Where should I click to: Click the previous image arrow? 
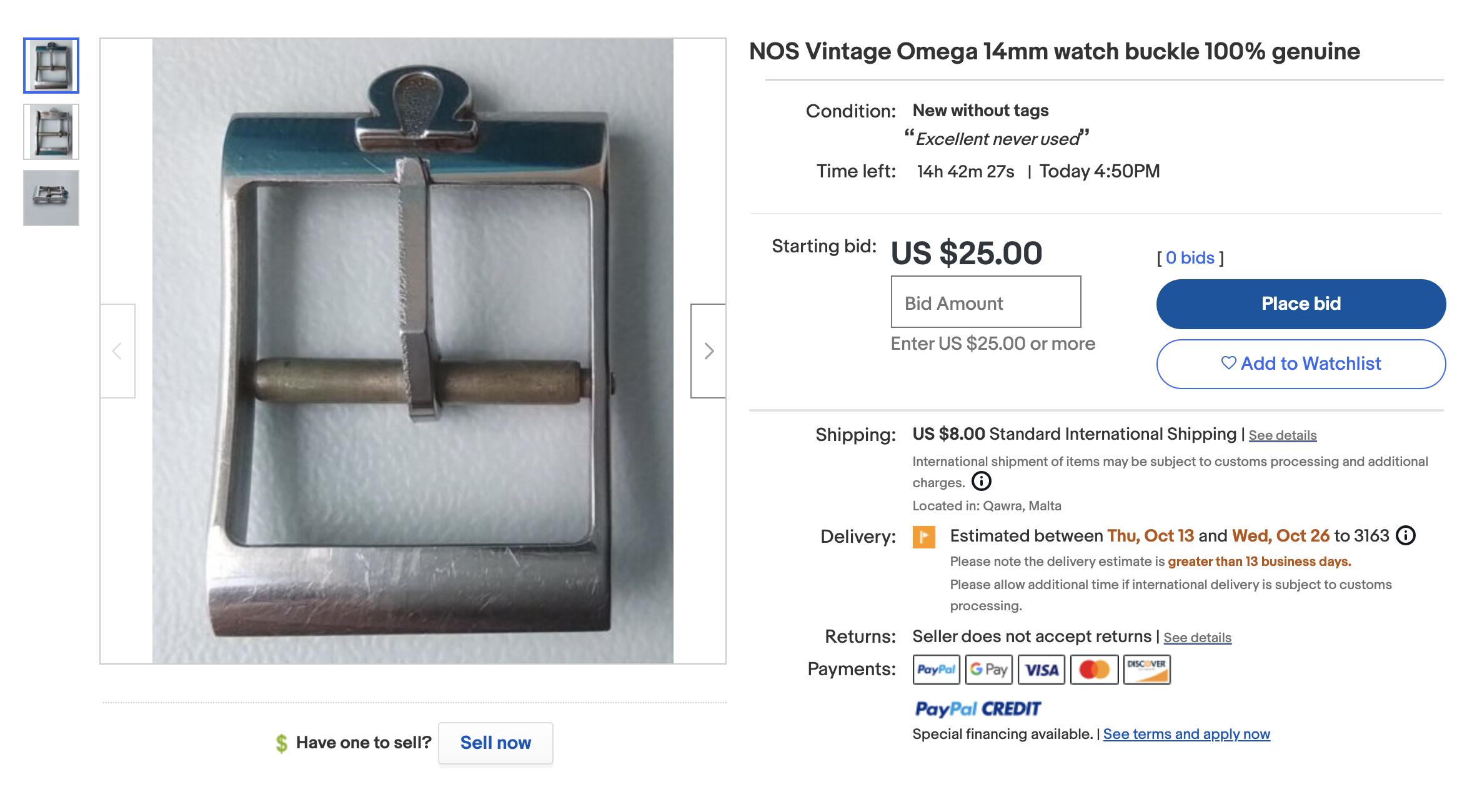pos(117,351)
